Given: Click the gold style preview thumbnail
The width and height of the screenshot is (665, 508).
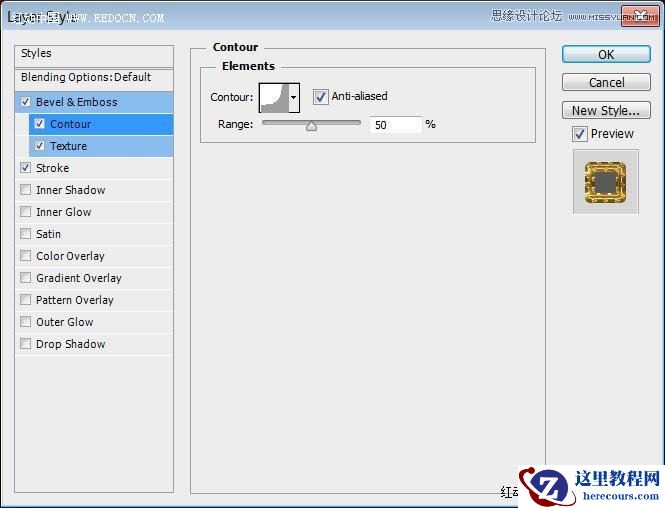Looking at the screenshot, I should [606, 182].
